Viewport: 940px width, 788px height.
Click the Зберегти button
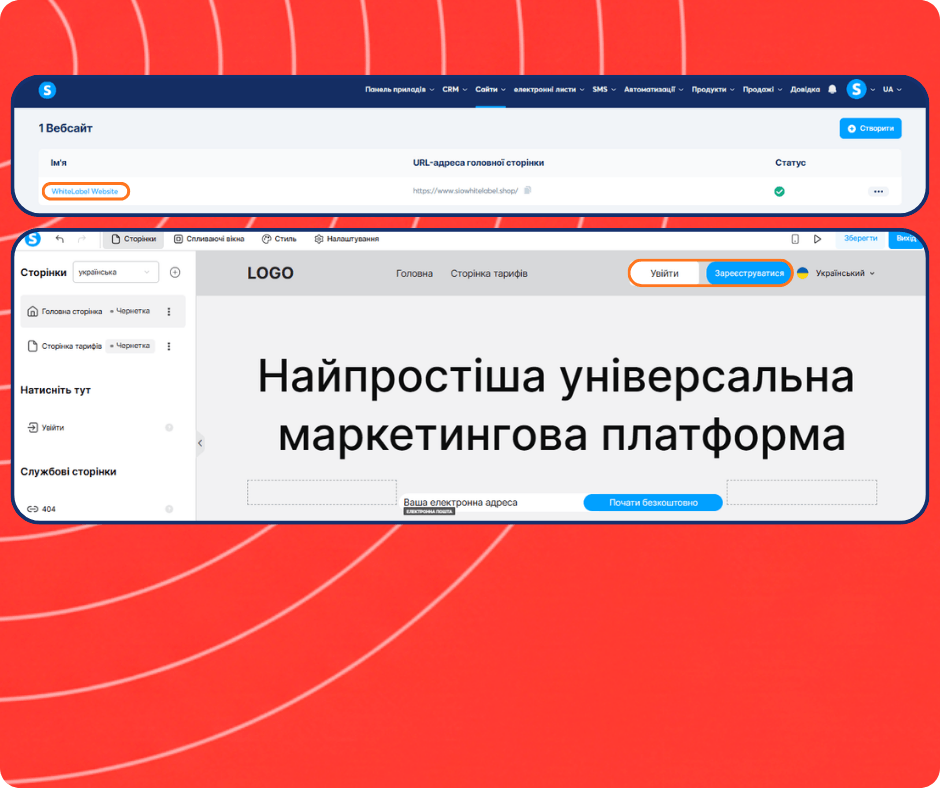pyautogui.click(x=860, y=239)
